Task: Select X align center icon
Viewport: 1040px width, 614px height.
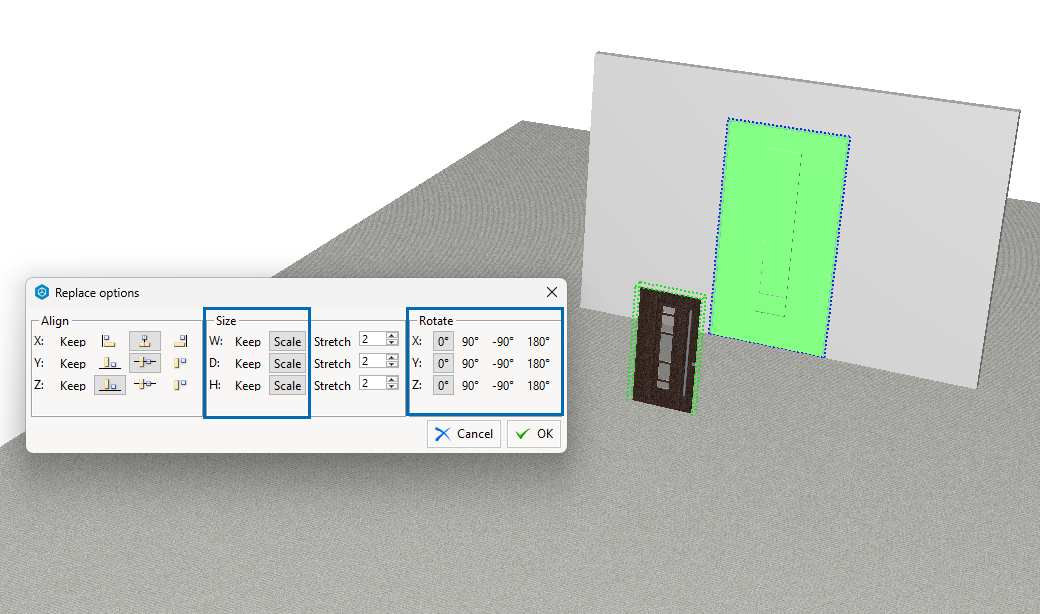Action: [145, 341]
